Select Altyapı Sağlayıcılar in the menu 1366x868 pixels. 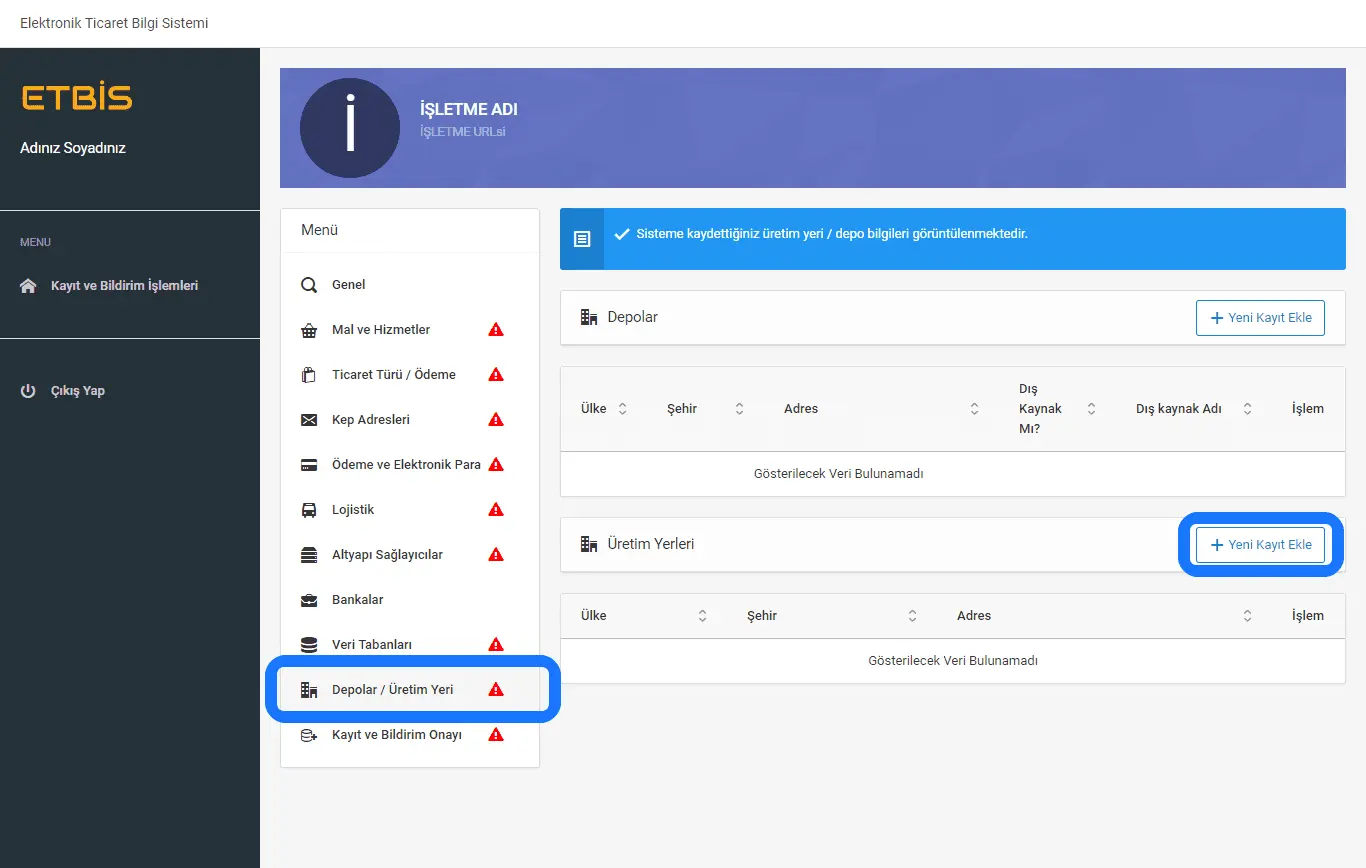387,555
